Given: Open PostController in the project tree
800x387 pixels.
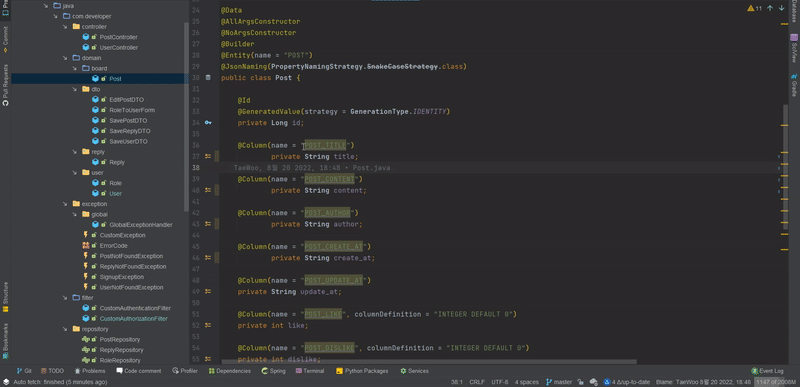Looking at the screenshot, I should click(118, 37).
